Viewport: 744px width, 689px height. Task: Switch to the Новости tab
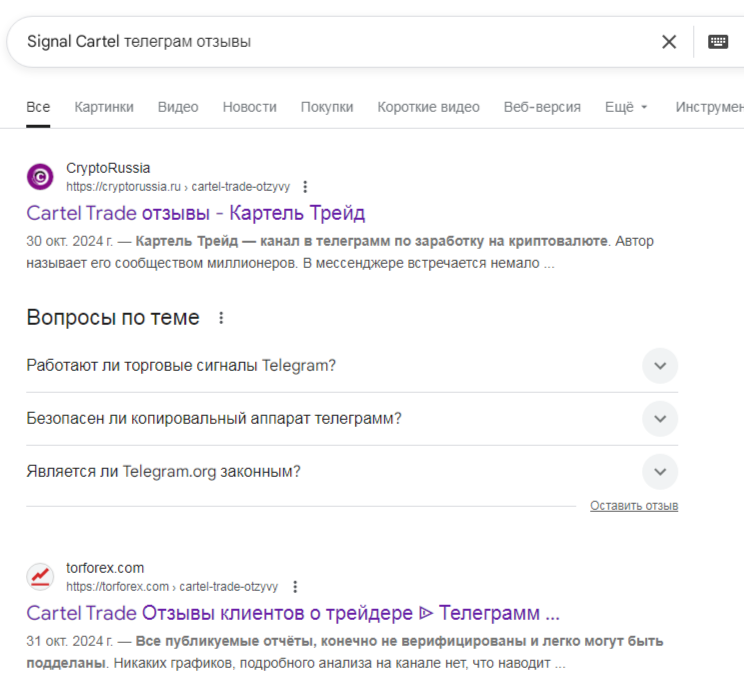249,107
